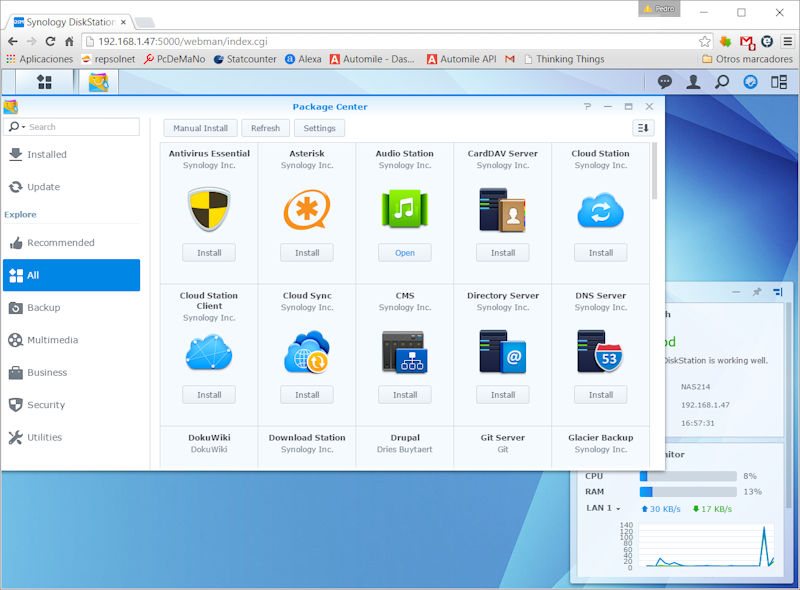Click the widget panel options icon
This screenshot has height=590, width=800.
click(778, 292)
